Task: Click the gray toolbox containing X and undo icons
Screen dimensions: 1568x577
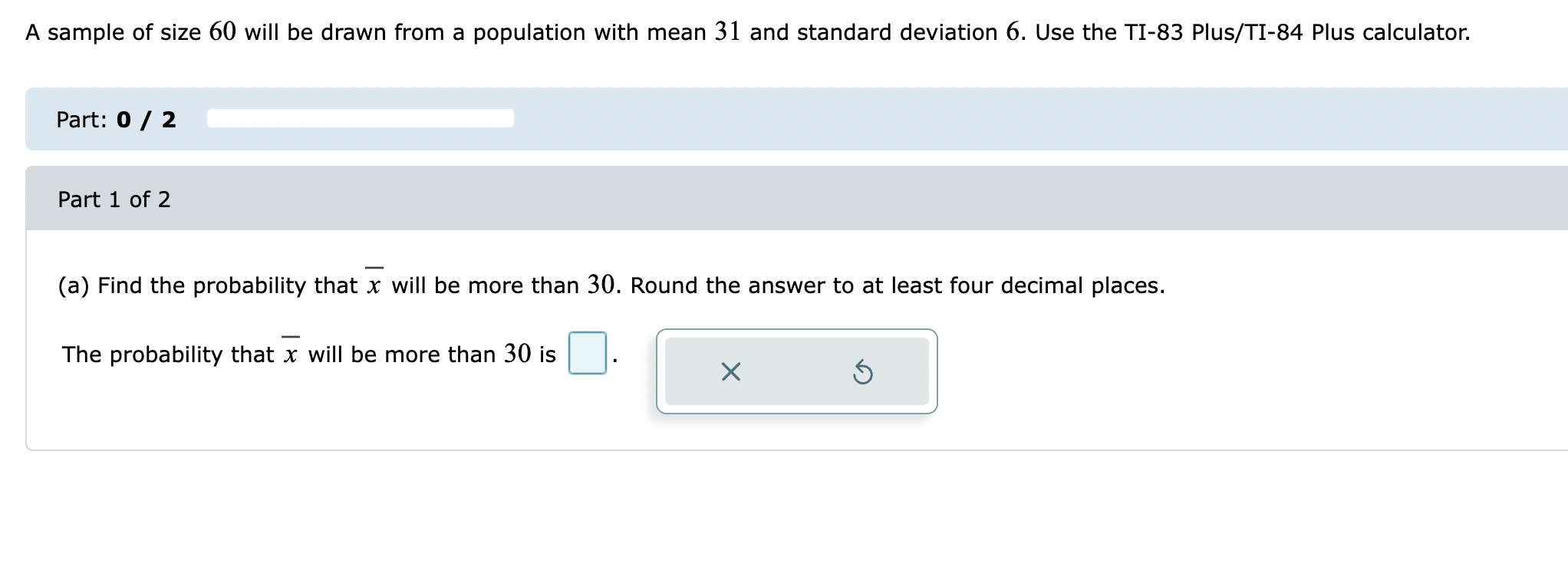Action: (x=796, y=371)
